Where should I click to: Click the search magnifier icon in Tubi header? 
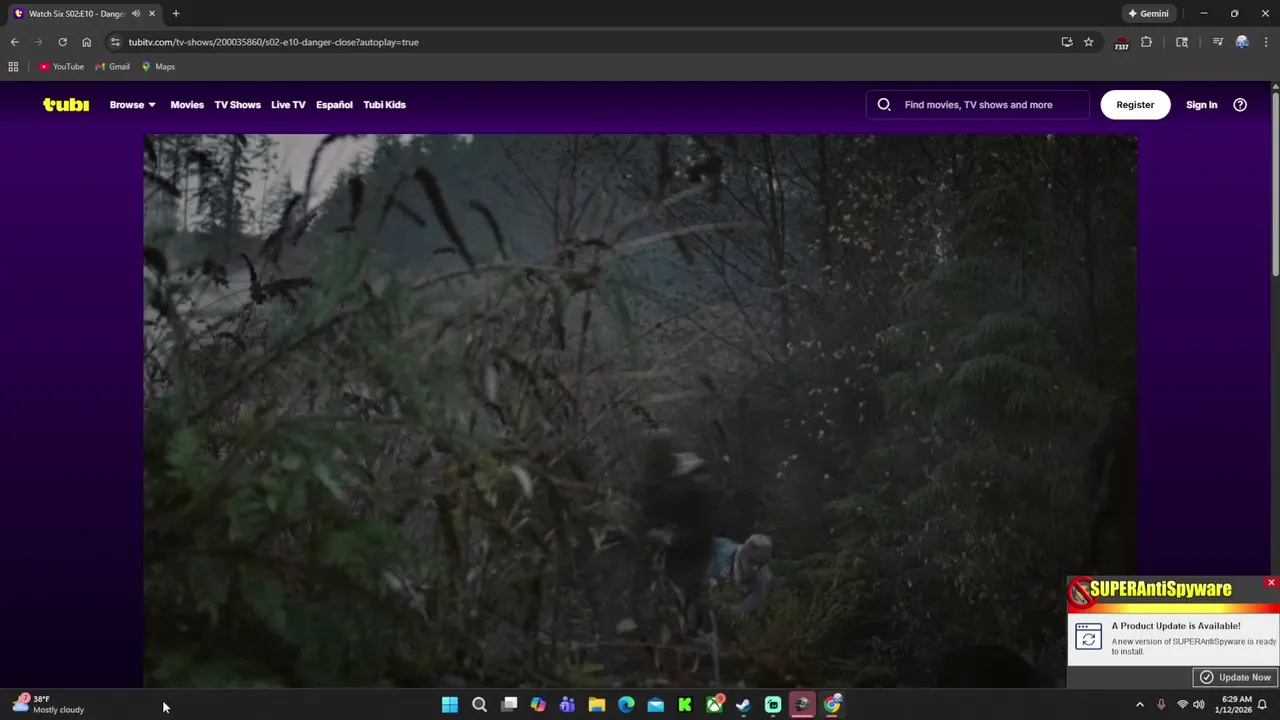coord(884,104)
